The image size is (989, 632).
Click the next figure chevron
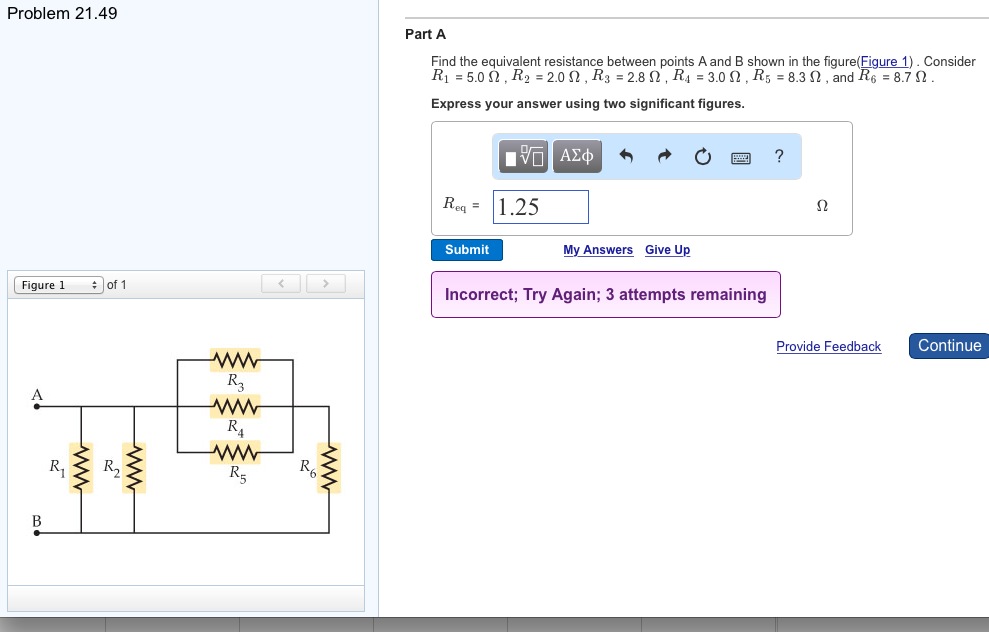[326, 283]
